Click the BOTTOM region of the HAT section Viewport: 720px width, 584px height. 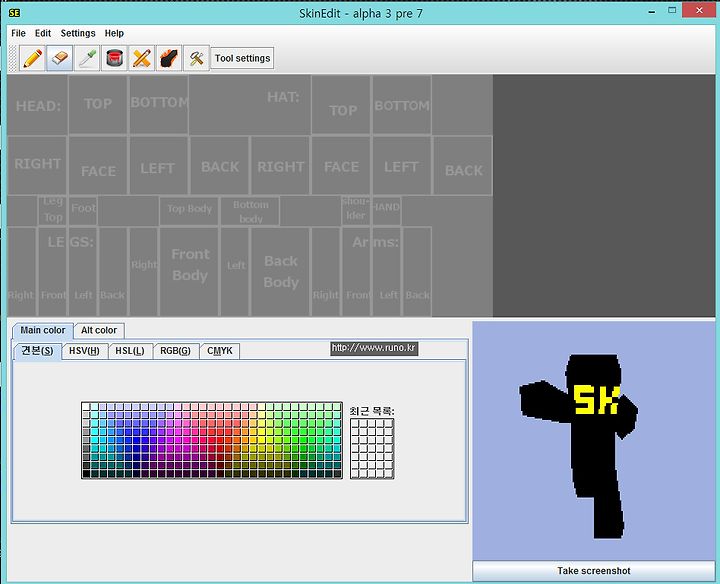click(x=402, y=105)
